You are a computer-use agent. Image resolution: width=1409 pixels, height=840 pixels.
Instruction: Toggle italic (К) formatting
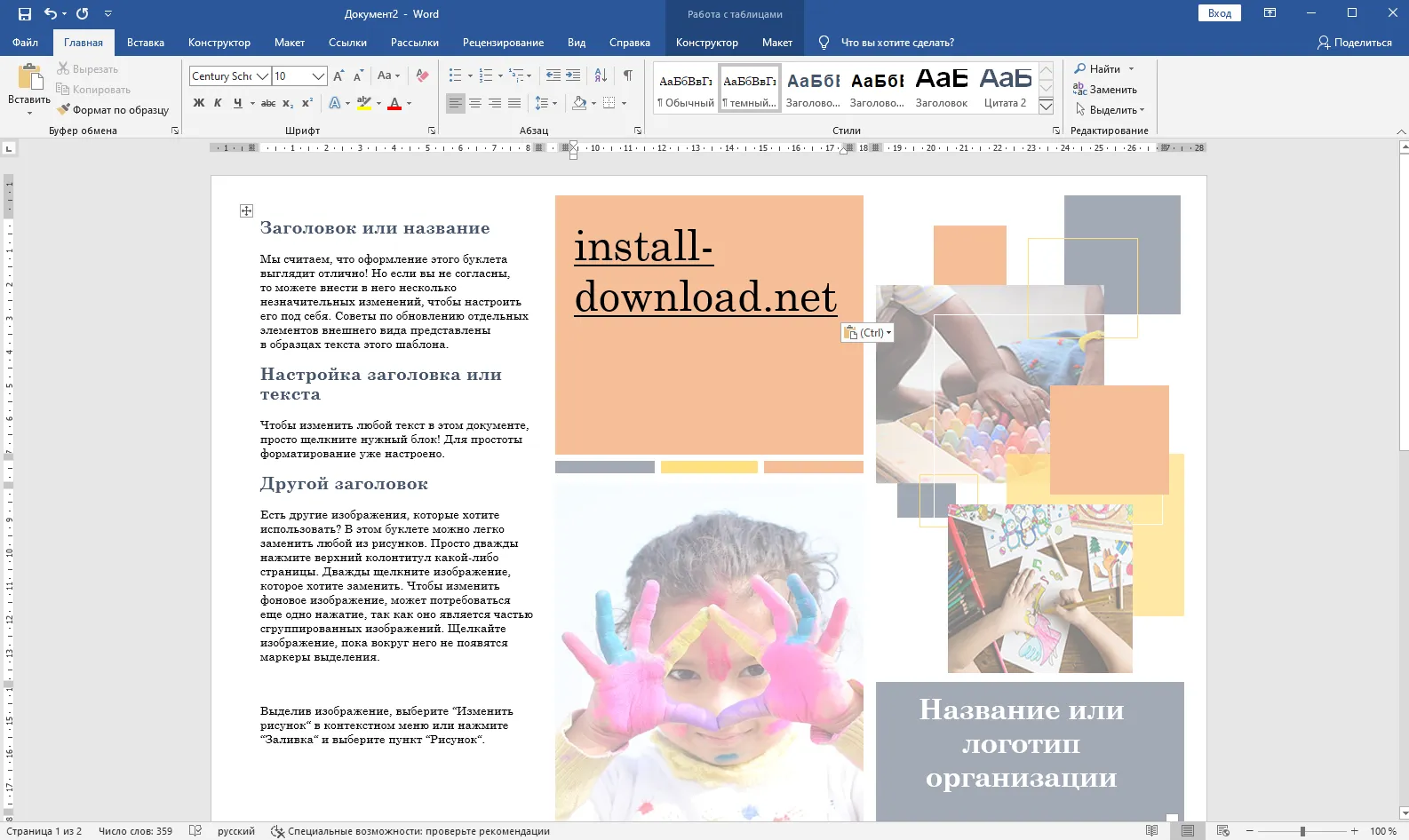click(x=218, y=103)
